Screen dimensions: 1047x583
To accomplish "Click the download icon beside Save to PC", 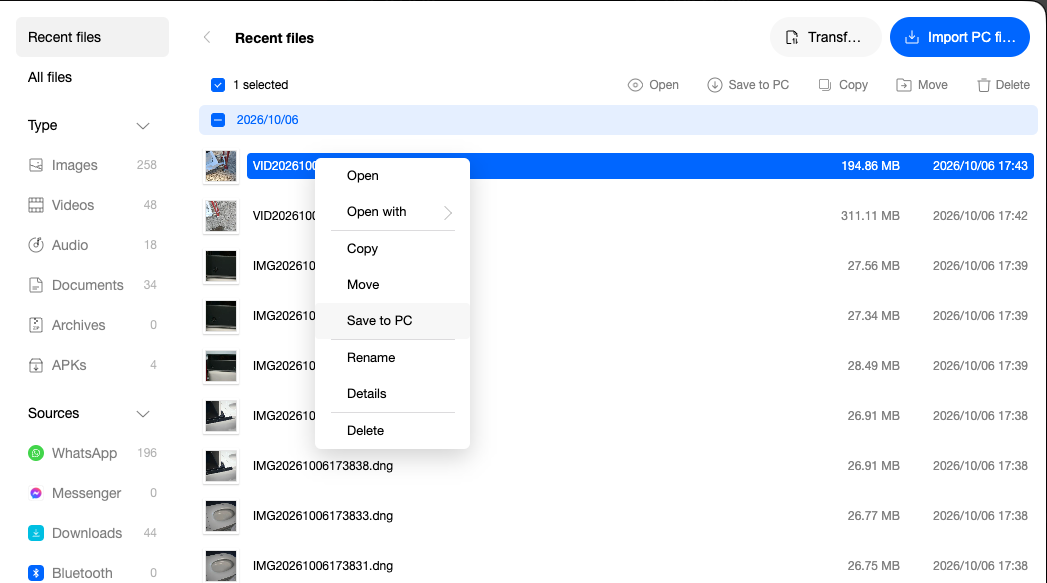I will click(x=714, y=85).
